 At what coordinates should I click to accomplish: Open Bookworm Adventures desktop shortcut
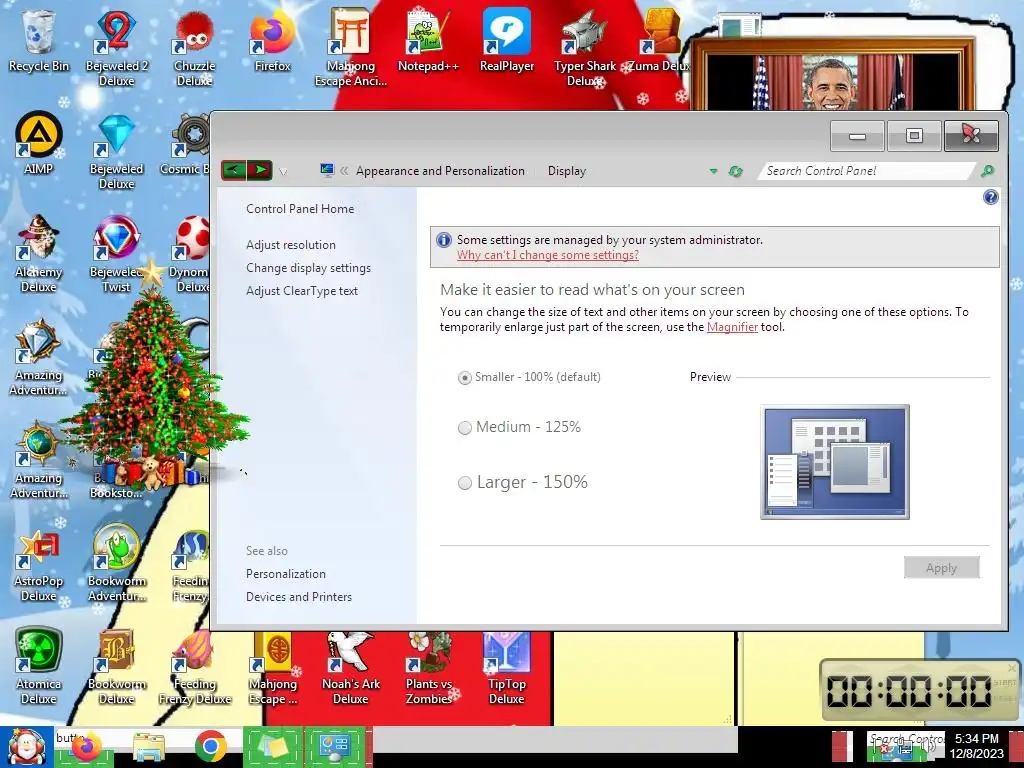117,564
